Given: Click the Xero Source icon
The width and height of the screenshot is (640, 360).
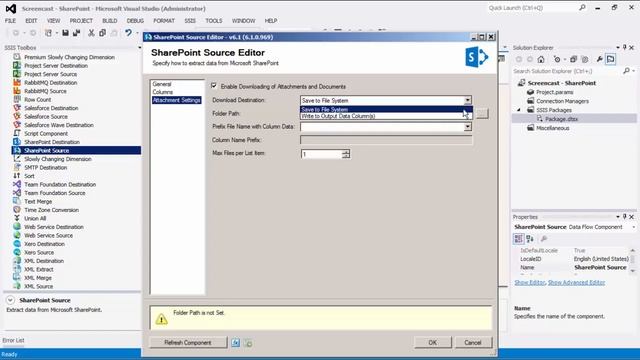Looking at the screenshot, I should point(17,252).
